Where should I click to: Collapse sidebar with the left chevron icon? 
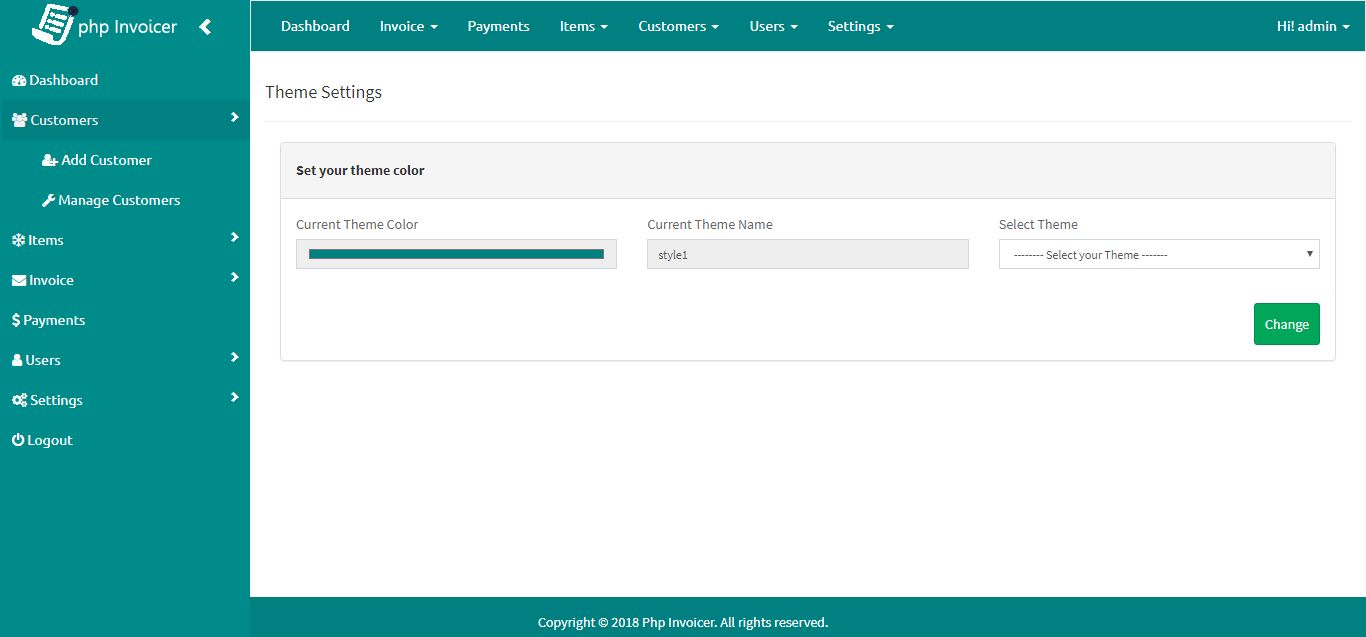pos(205,27)
